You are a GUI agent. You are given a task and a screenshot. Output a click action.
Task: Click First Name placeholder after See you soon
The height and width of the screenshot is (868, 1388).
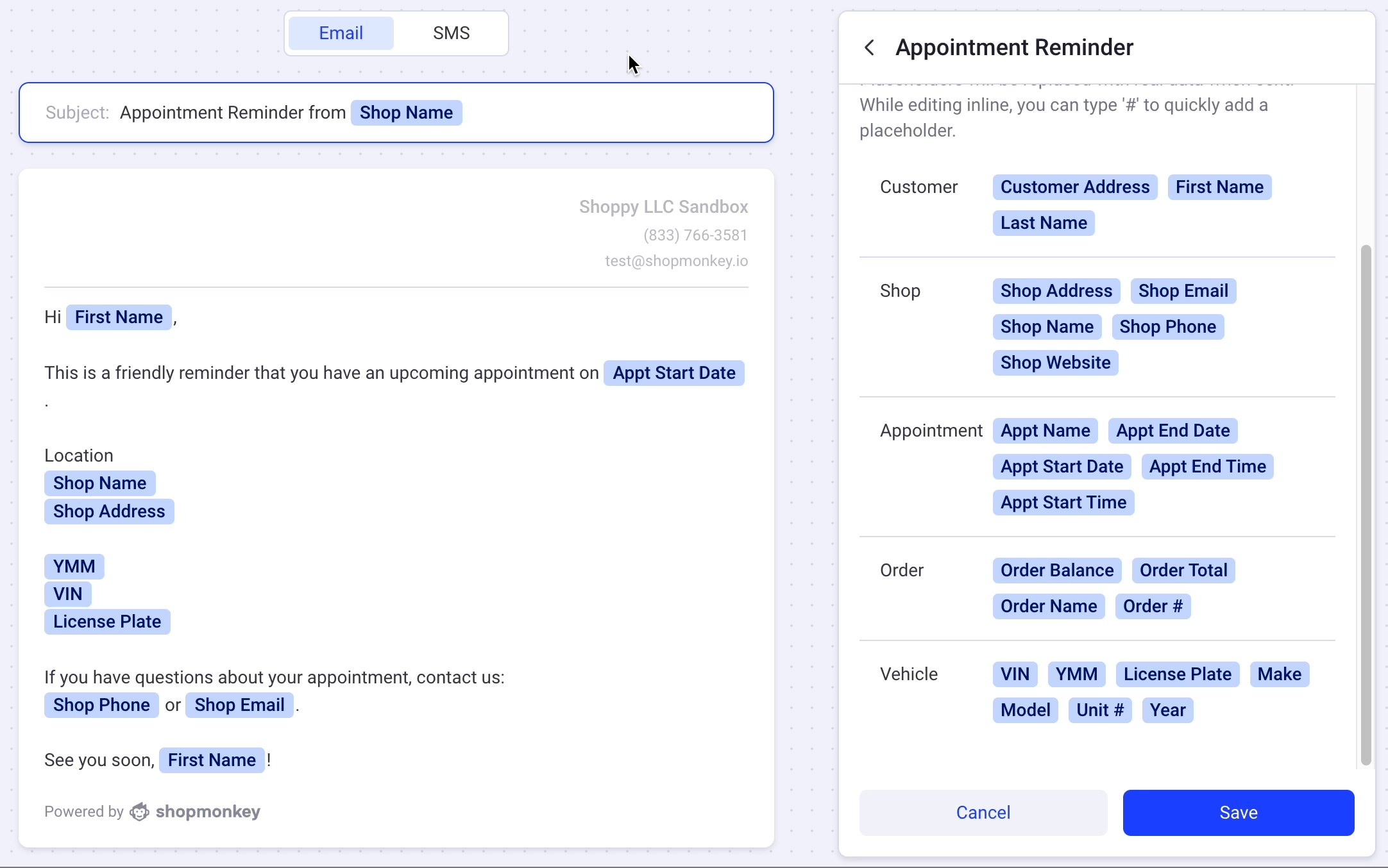(x=212, y=760)
